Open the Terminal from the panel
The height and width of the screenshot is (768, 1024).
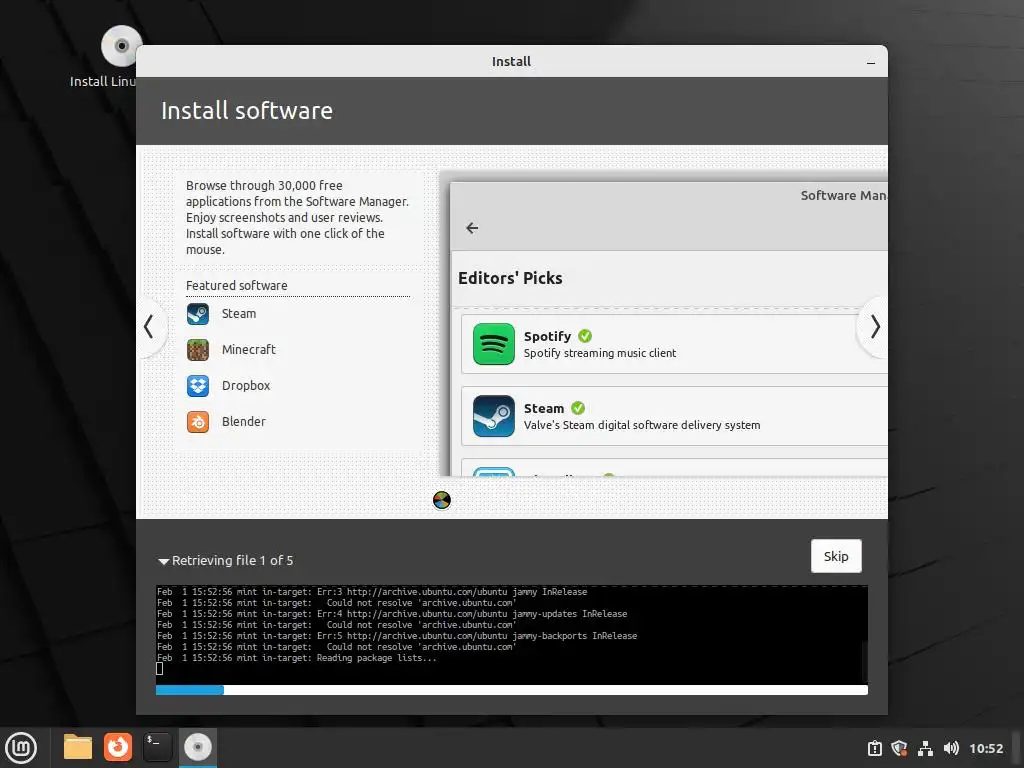(x=157, y=747)
